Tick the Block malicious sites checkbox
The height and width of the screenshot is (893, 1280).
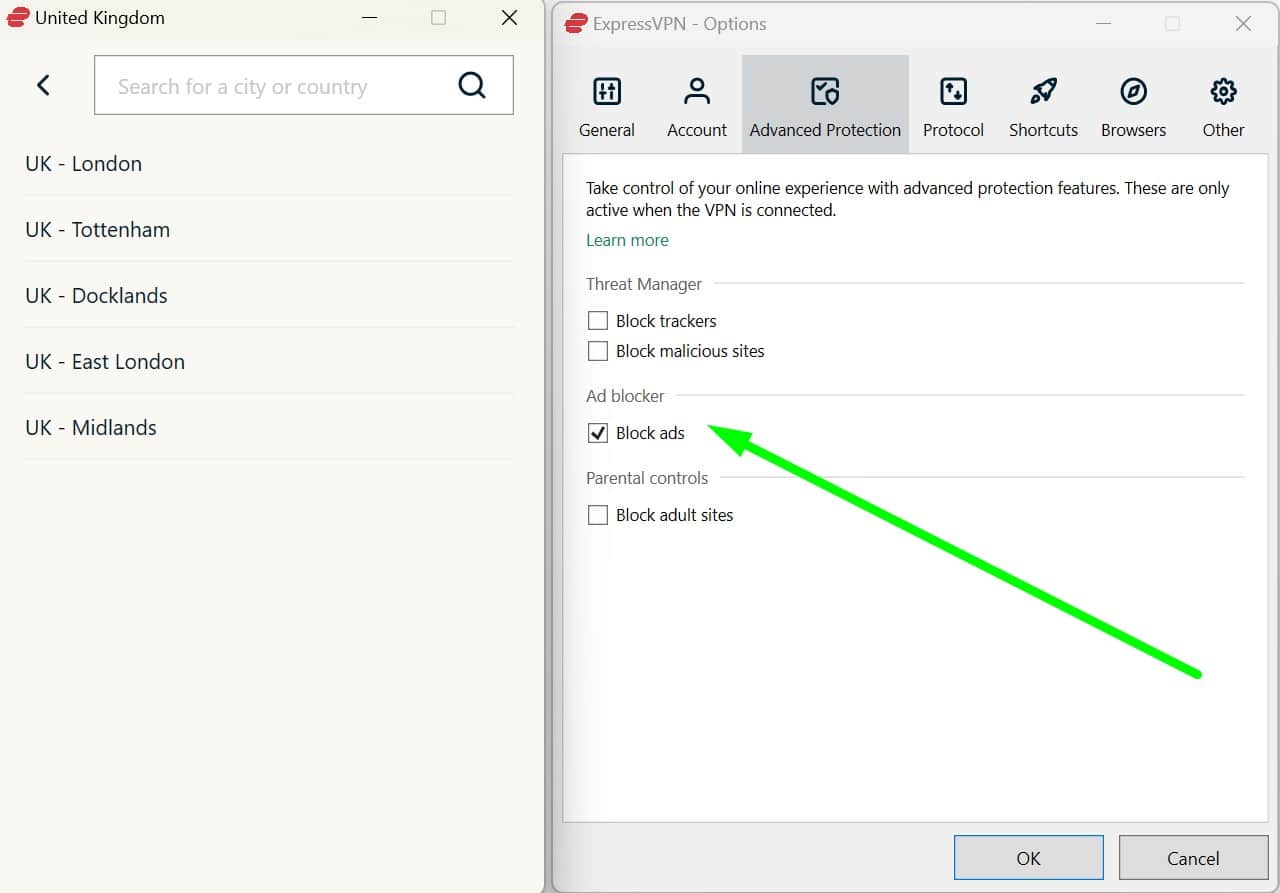(598, 351)
